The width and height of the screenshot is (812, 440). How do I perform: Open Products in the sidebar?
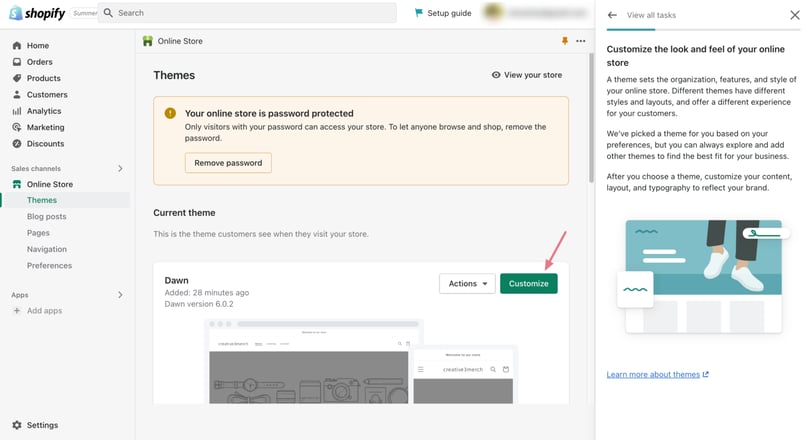44,78
